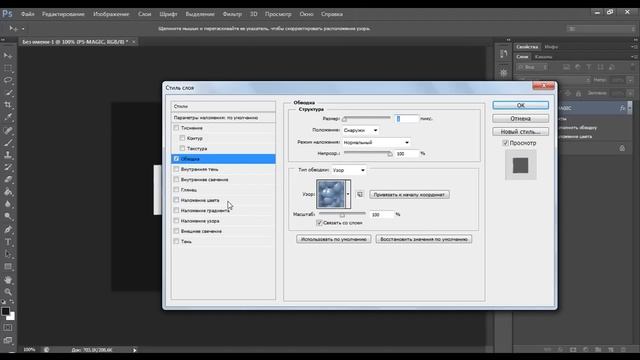Select the Path Selection tool
640x360 pixels.
8,254
